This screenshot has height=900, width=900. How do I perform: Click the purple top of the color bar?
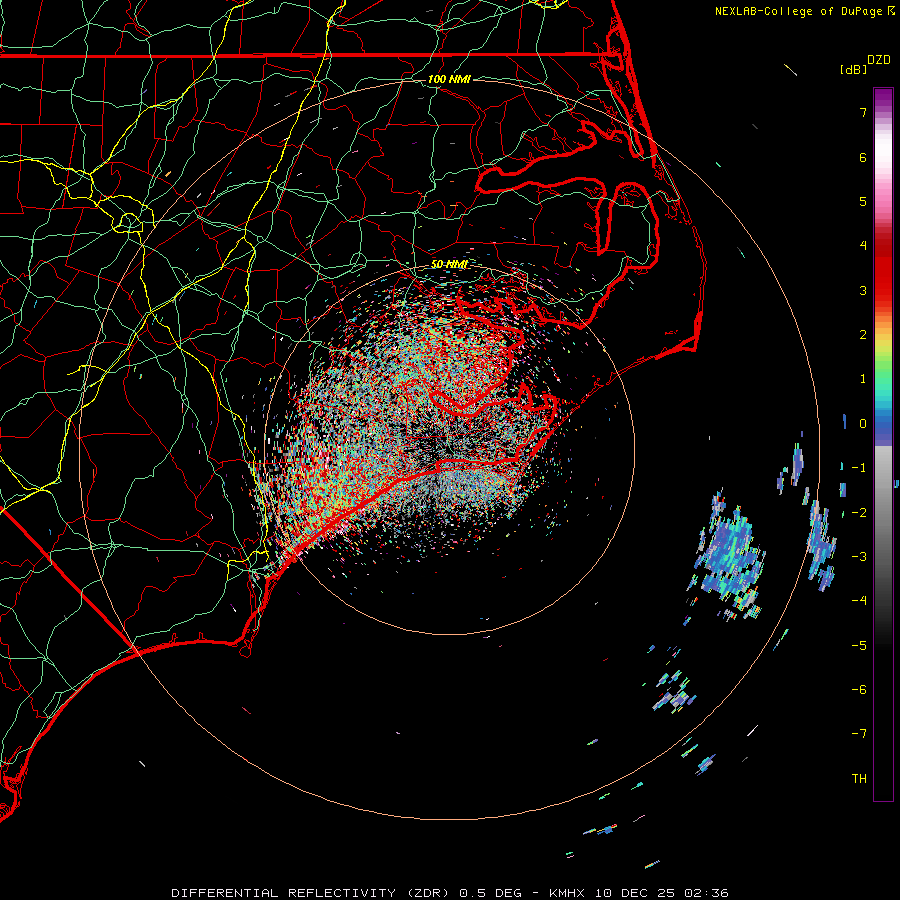(883, 98)
